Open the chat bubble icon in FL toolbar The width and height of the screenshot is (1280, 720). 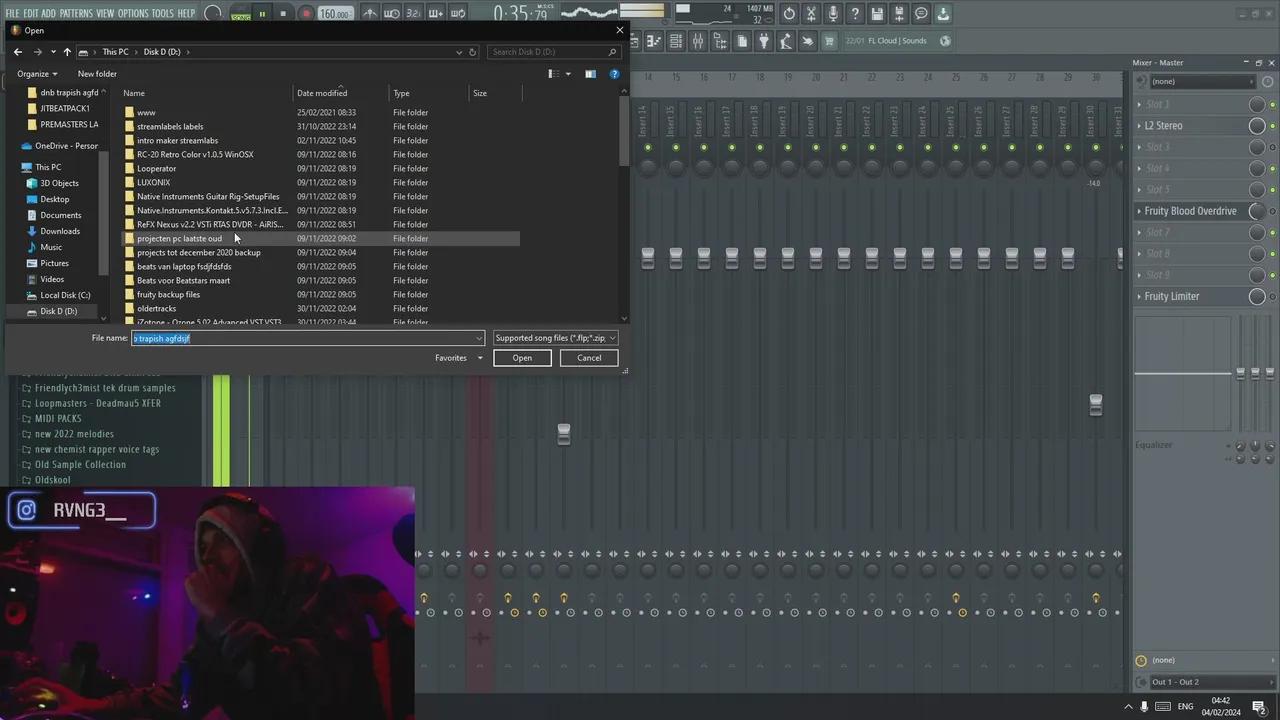pos(921,14)
